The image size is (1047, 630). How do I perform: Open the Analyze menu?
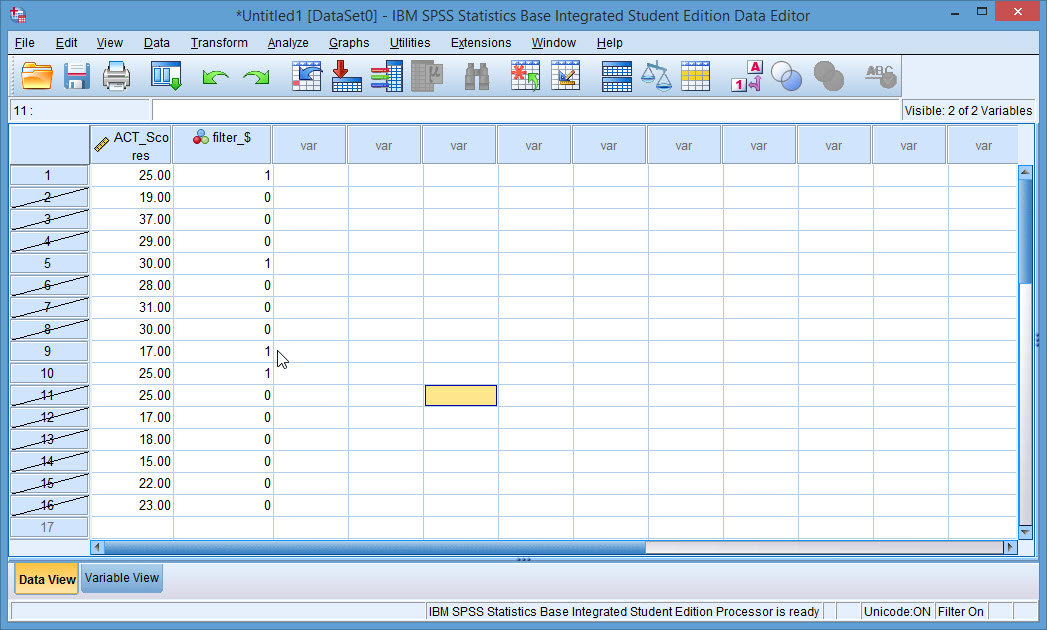point(288,43)
